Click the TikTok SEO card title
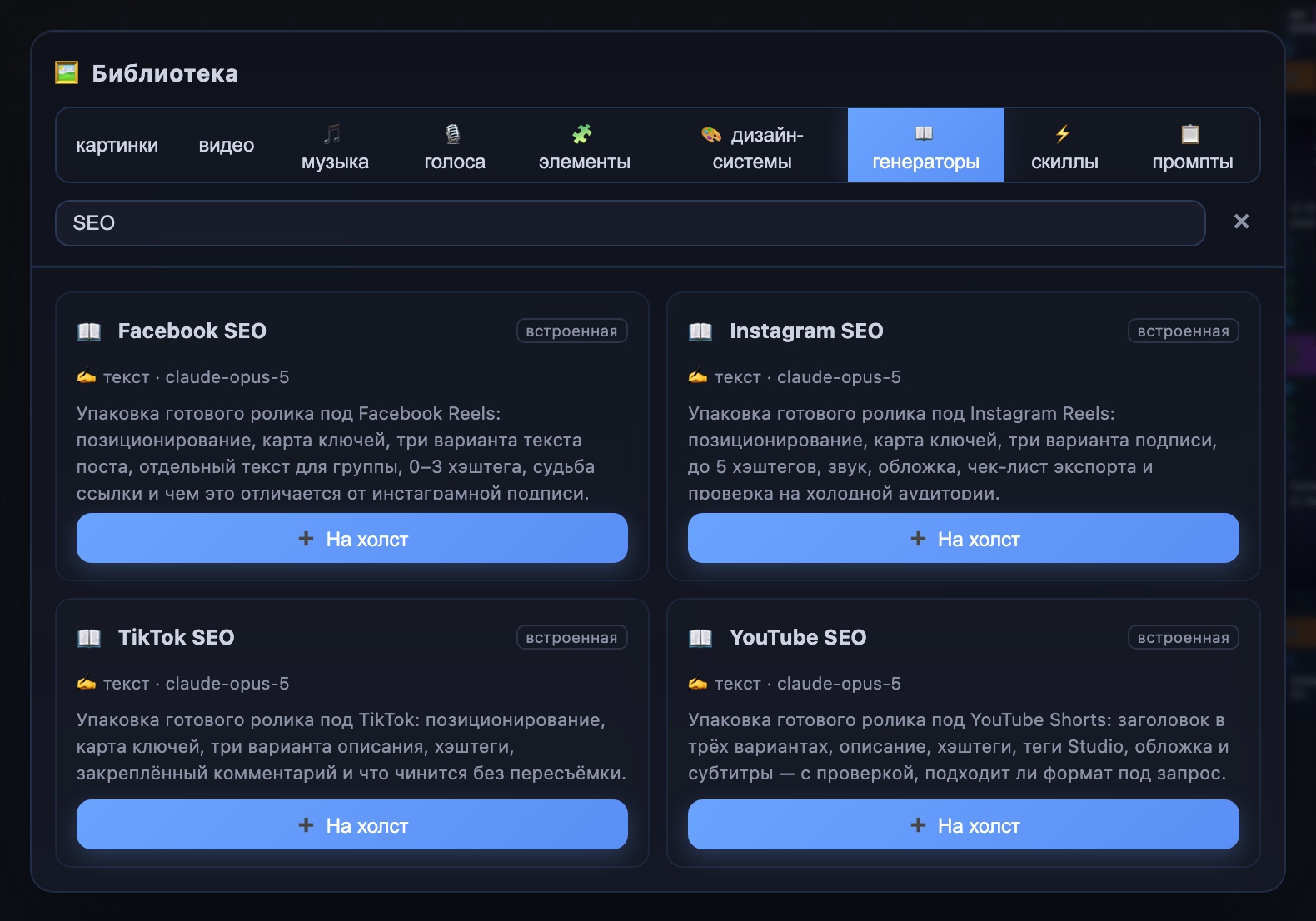 click(x=177, y=637)
